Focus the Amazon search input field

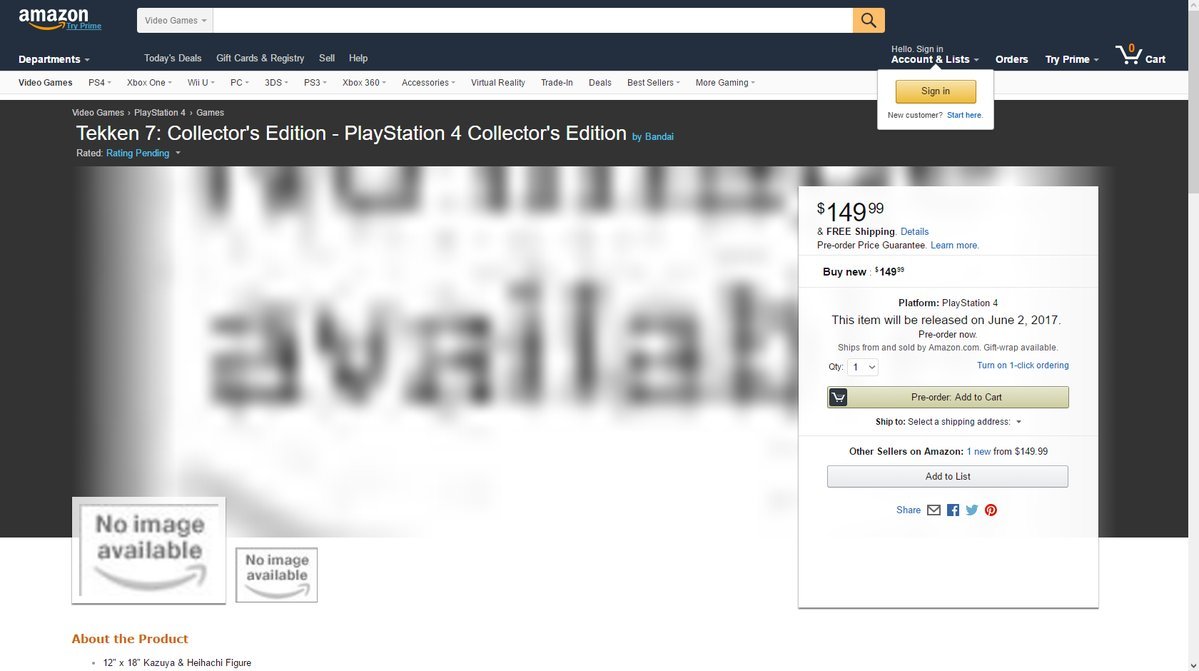coord(533,21)
